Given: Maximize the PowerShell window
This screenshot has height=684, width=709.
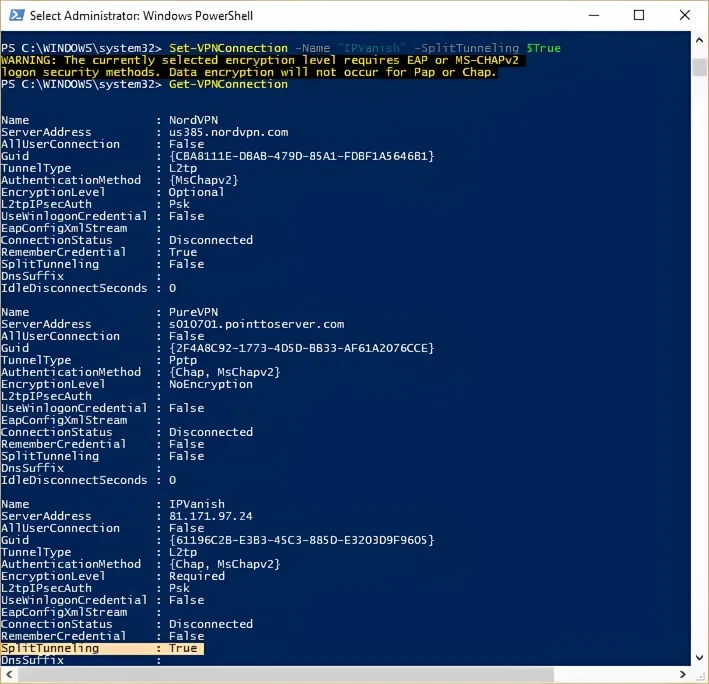Looking at the screenshot, I should pos(639,15).
